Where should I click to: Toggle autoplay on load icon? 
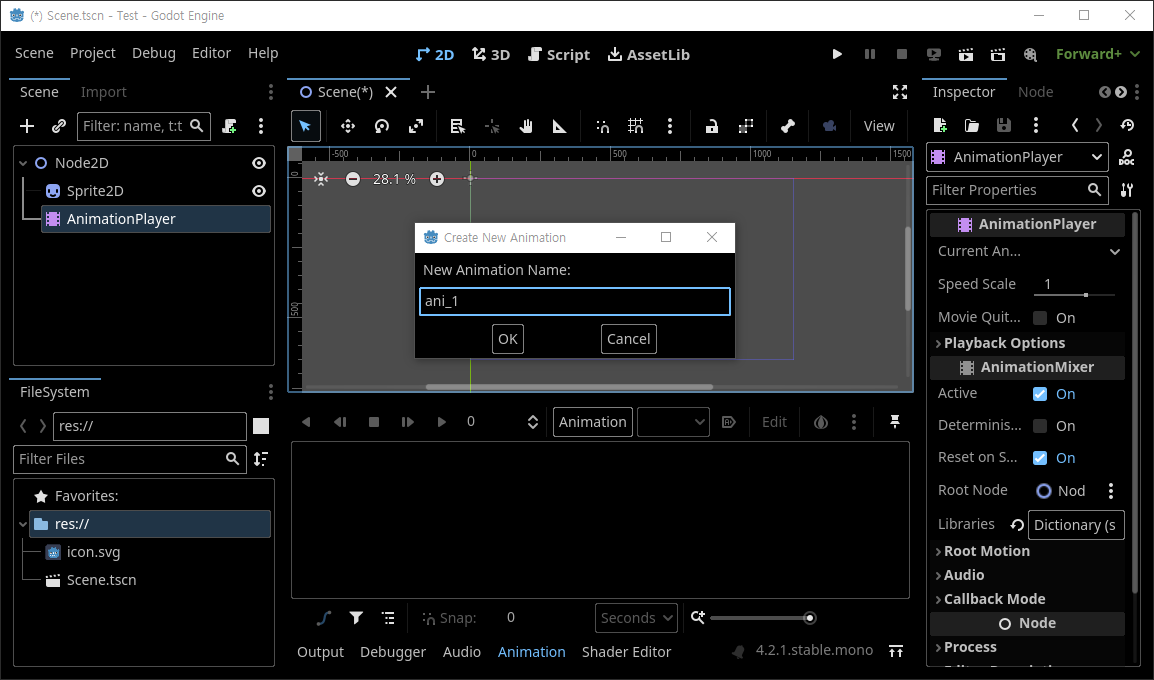(729, 422)
